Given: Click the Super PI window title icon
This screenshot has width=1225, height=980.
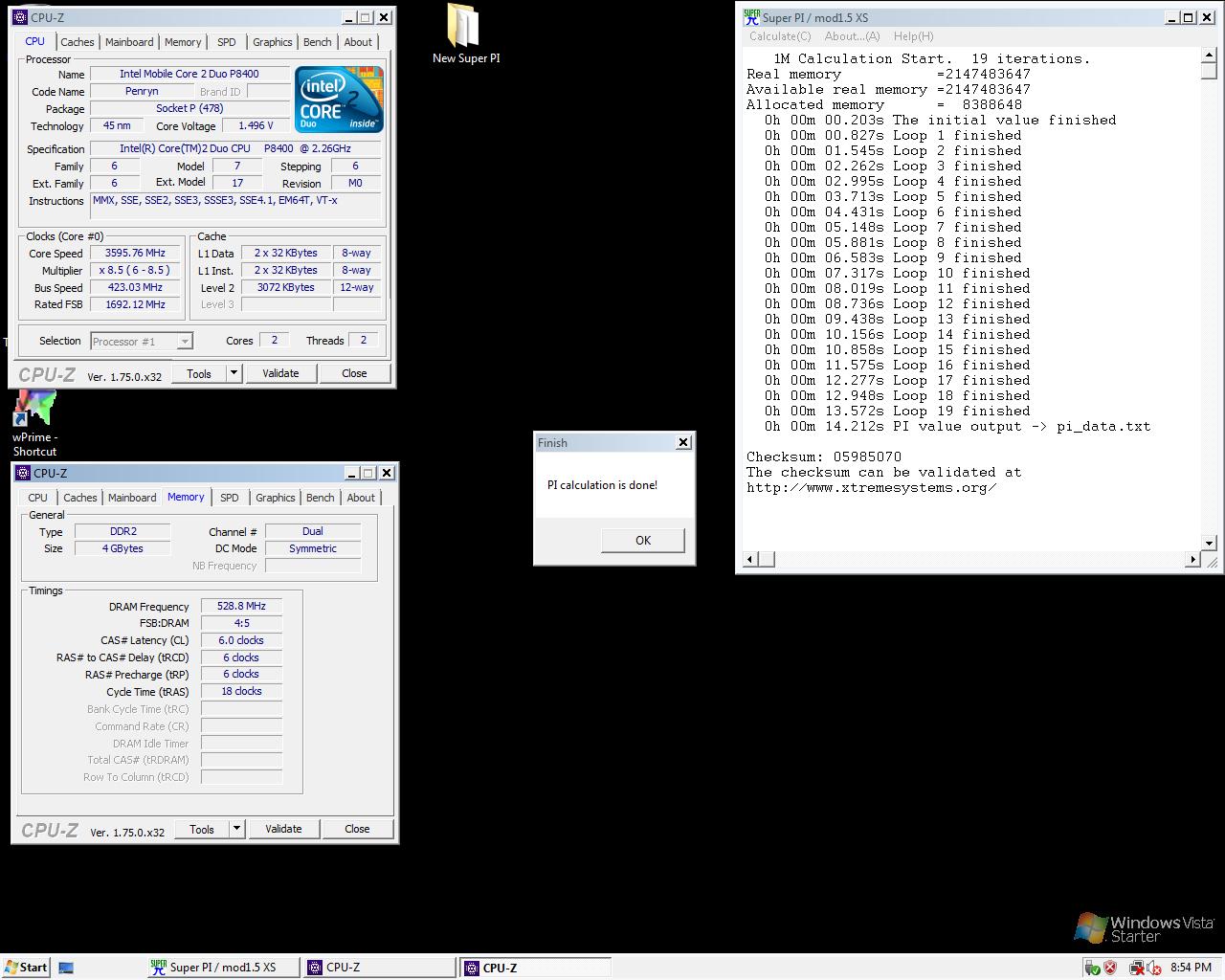Looking at the screenshot, I should coord(752,17).
